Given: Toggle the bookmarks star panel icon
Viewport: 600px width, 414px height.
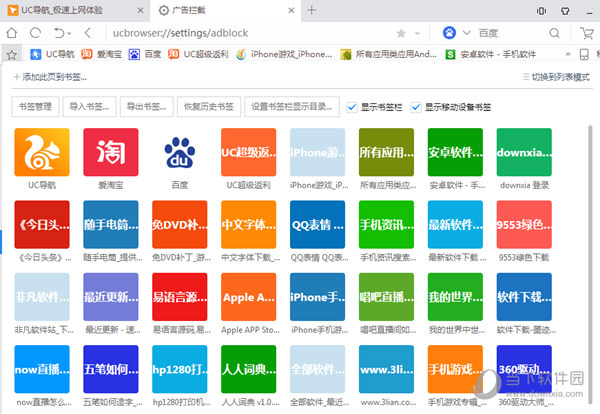Looking at the screenshot, I should pyautogui.click(x=11, y=55).
